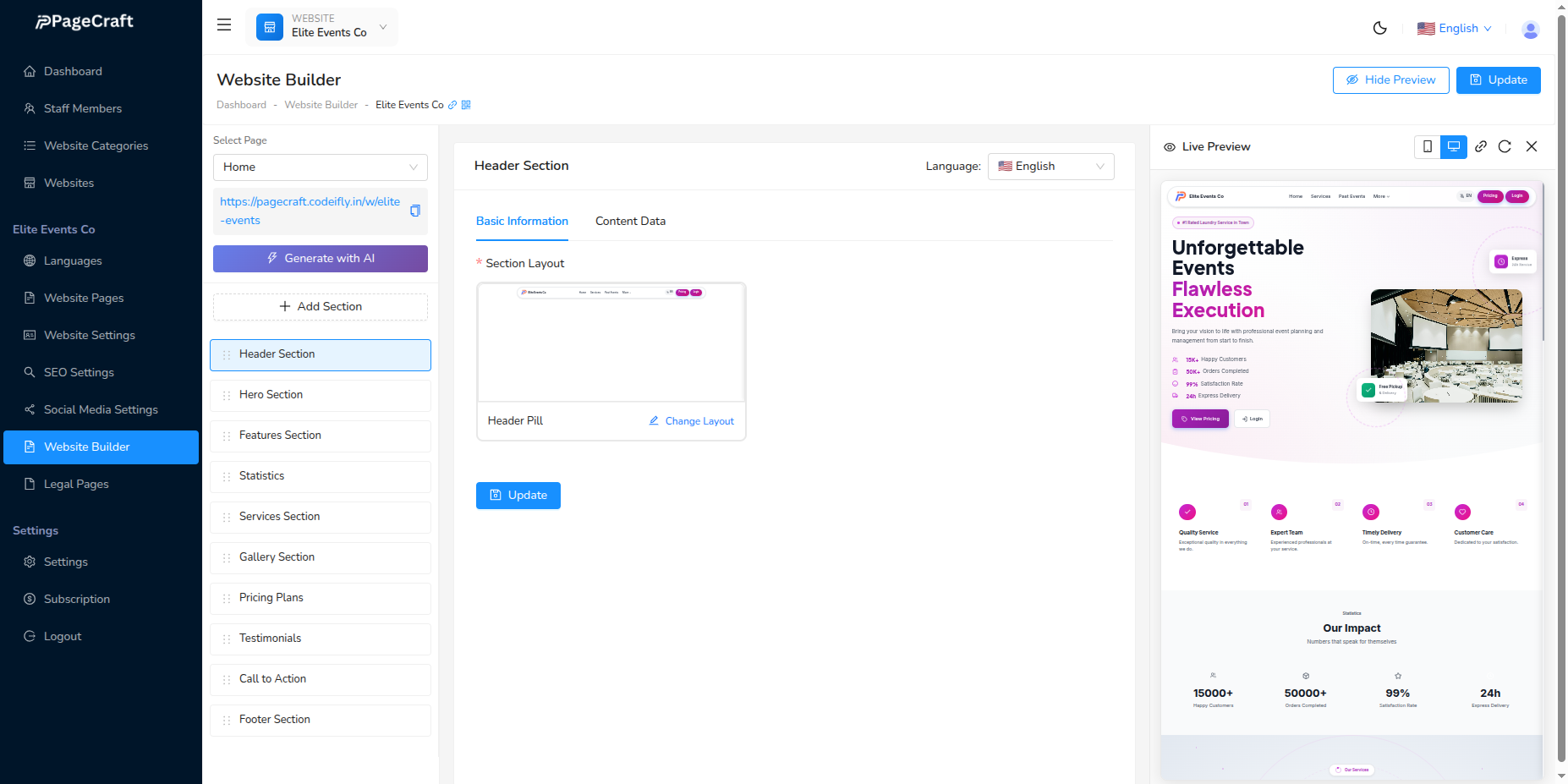Refresh the Live Preview

coord(1505,146)
